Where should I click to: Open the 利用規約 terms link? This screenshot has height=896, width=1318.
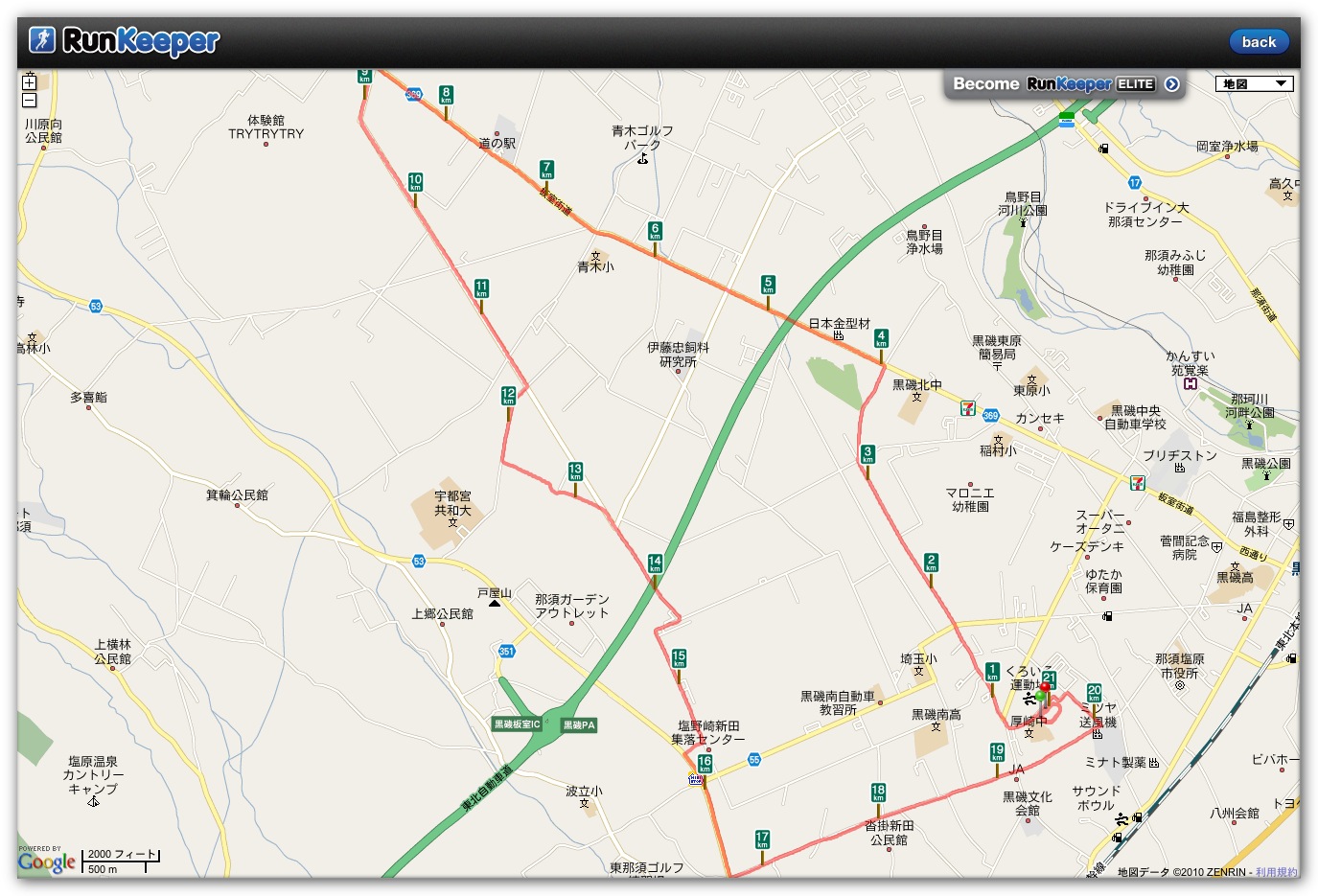pos(1276,872)
